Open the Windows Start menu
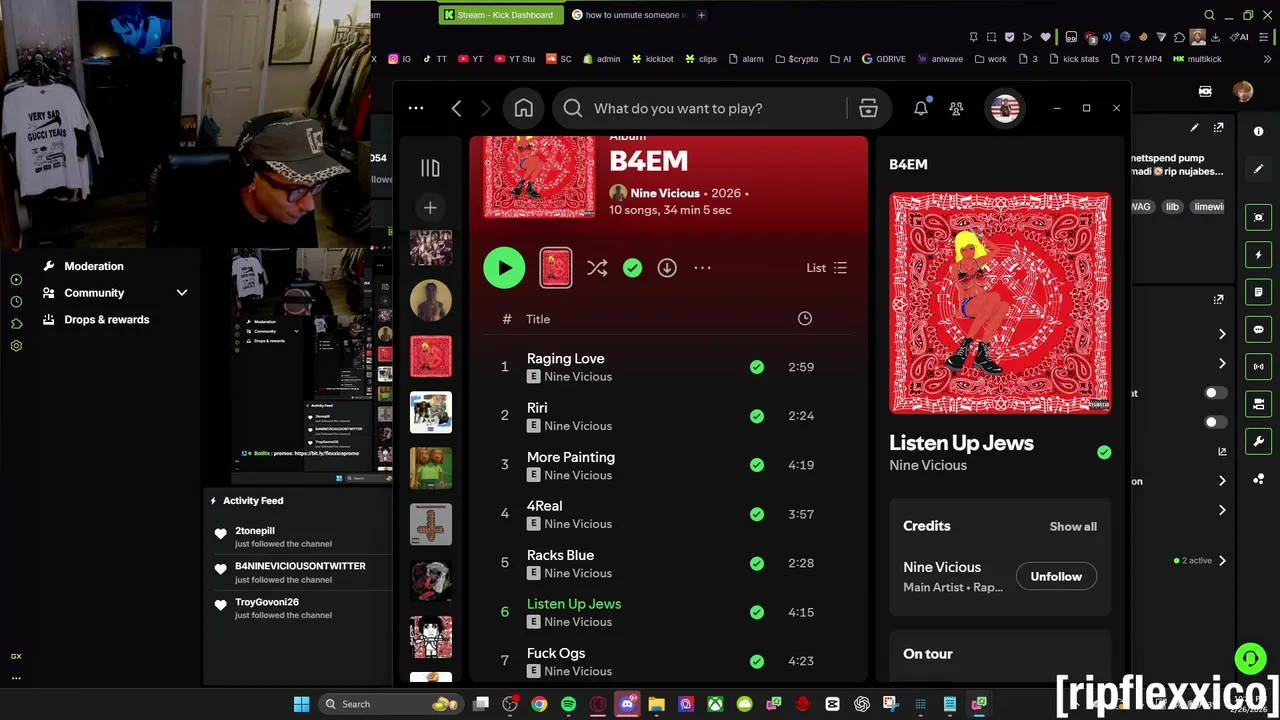Viewport: 1280px width, 720px height. pyautogui.click(x=301, y=704)
